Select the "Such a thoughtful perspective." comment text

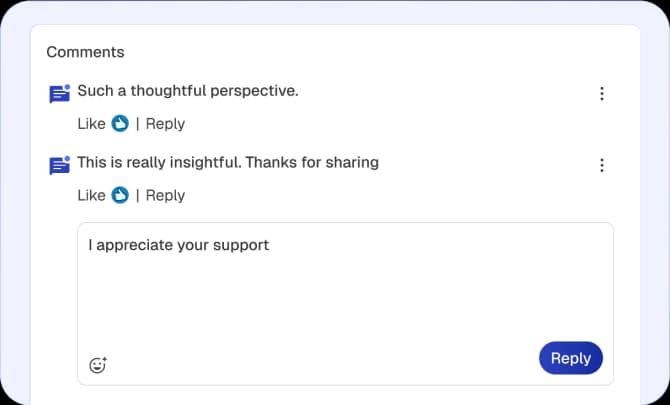coord(188,91)
